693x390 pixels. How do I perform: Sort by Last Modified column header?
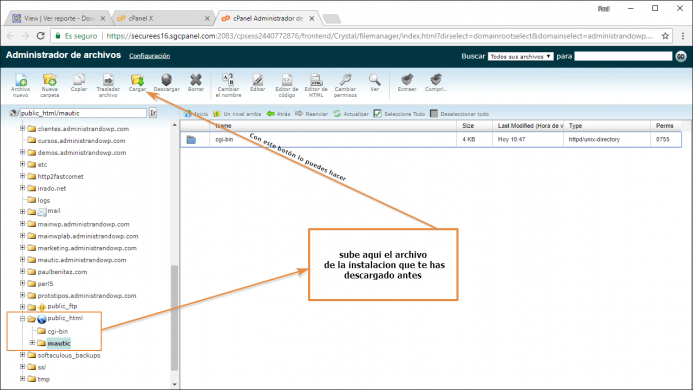pos(528,126)
